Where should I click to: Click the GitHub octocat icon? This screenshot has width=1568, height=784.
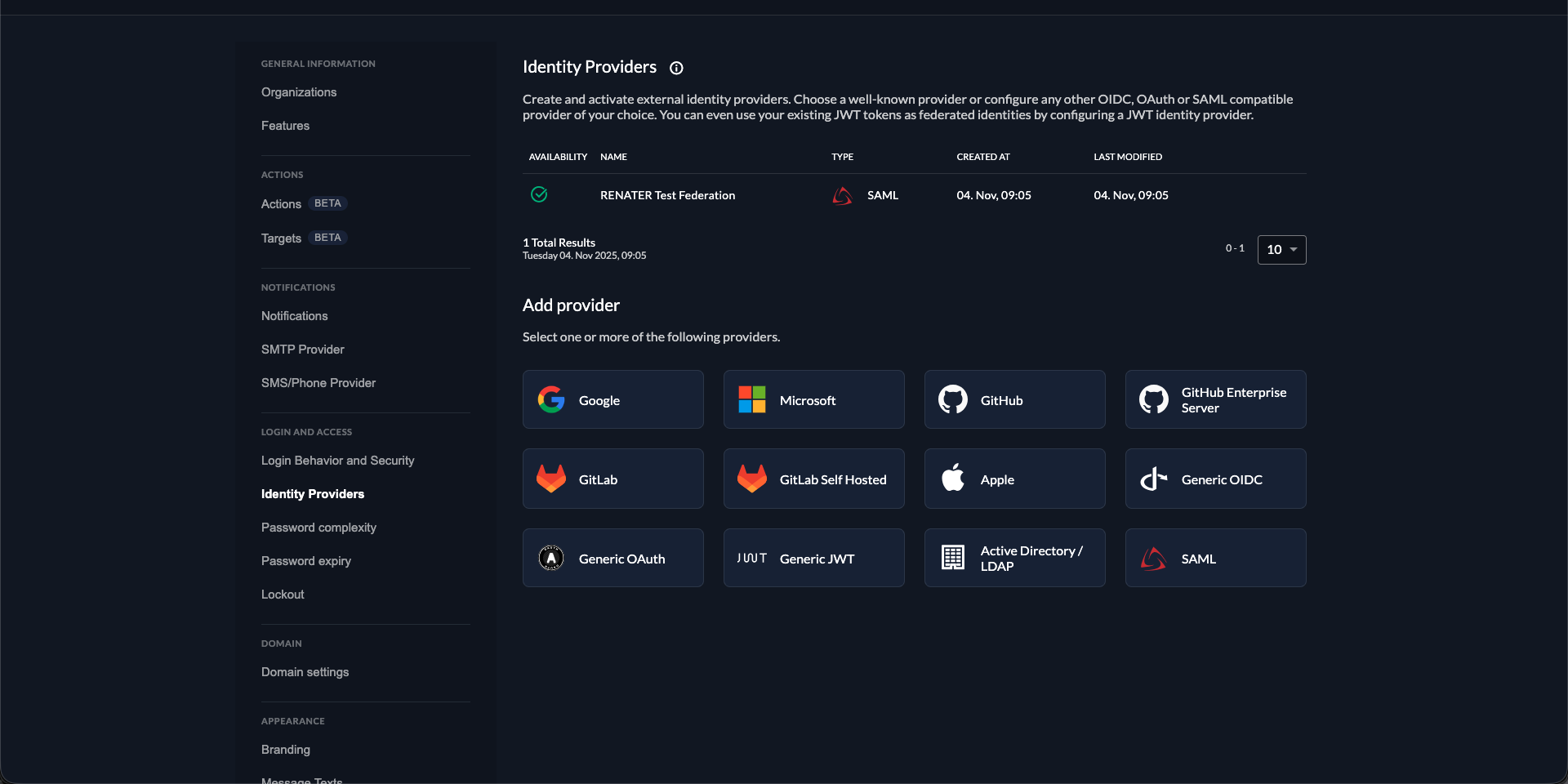point(953,399)
